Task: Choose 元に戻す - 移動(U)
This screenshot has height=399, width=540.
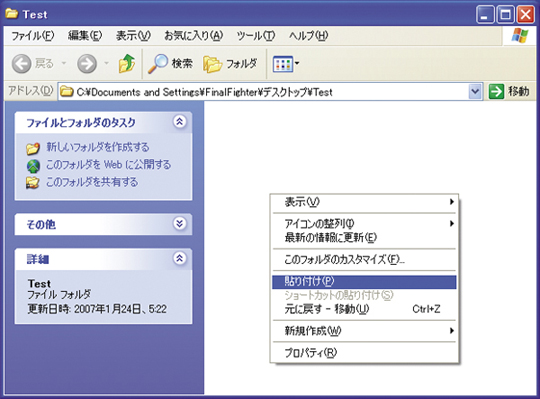Action: tap(364, 309)
